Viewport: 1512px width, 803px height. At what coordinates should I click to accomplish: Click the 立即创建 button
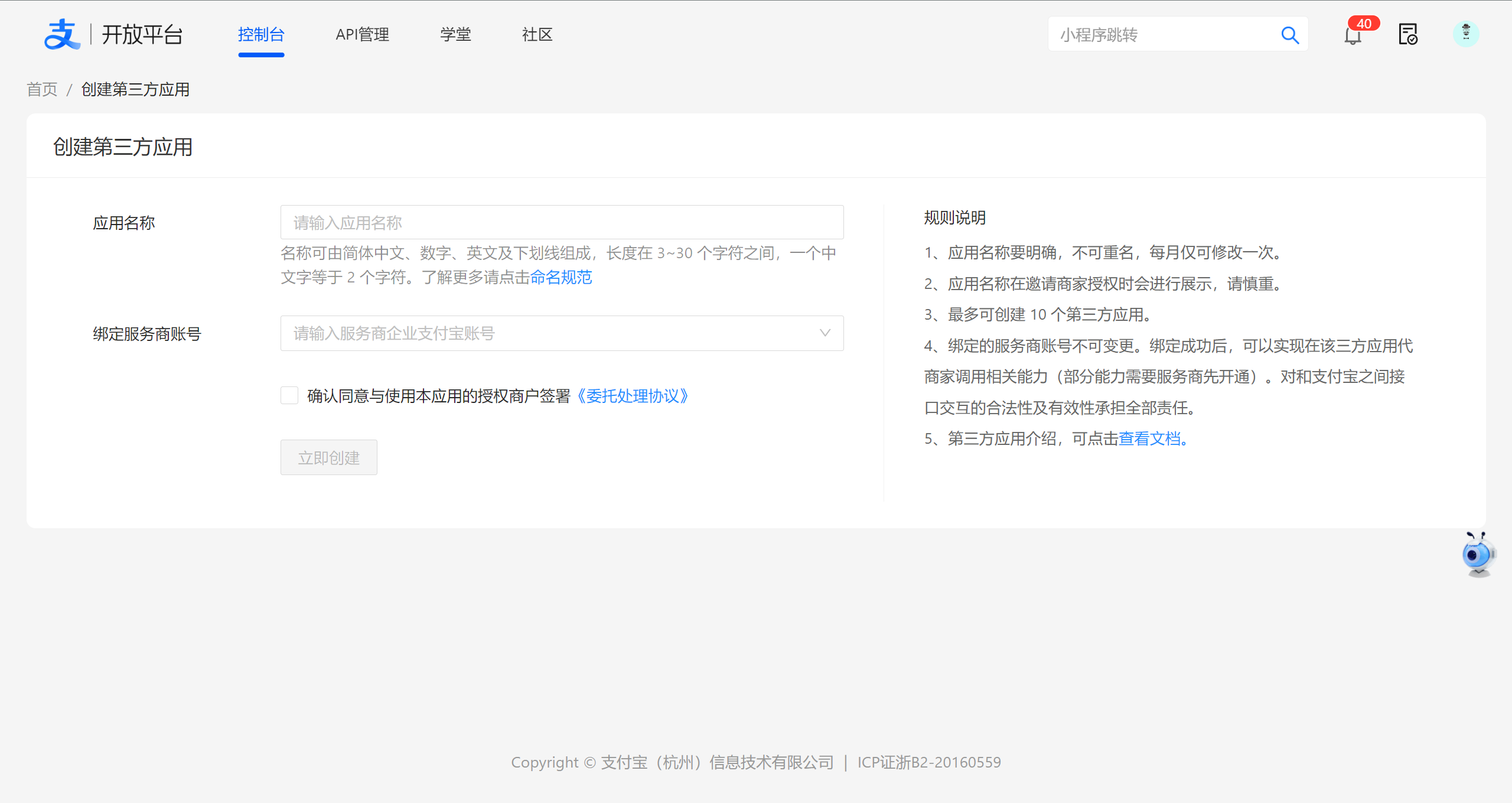tap(328, 457)
